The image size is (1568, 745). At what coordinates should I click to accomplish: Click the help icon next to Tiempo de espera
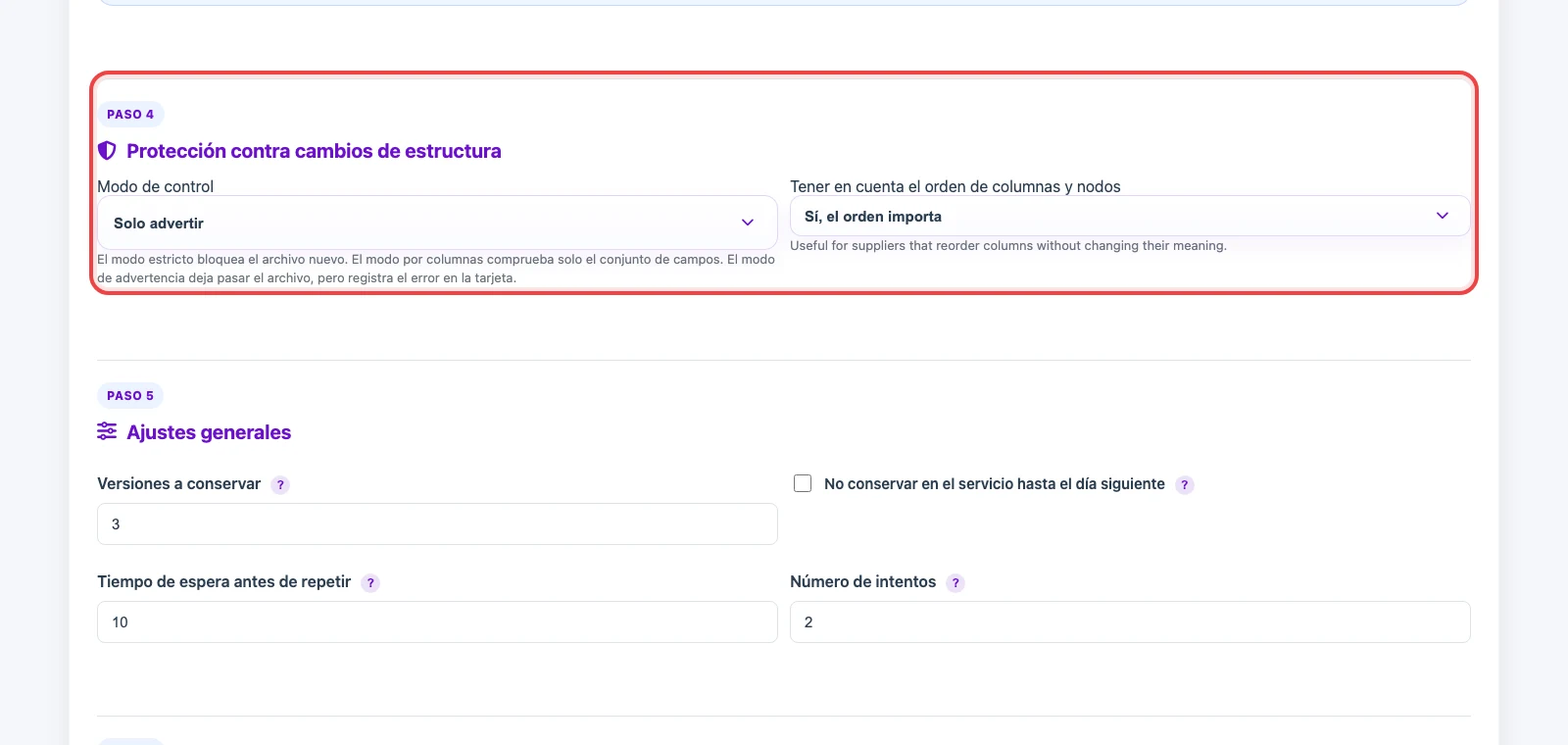370,582
